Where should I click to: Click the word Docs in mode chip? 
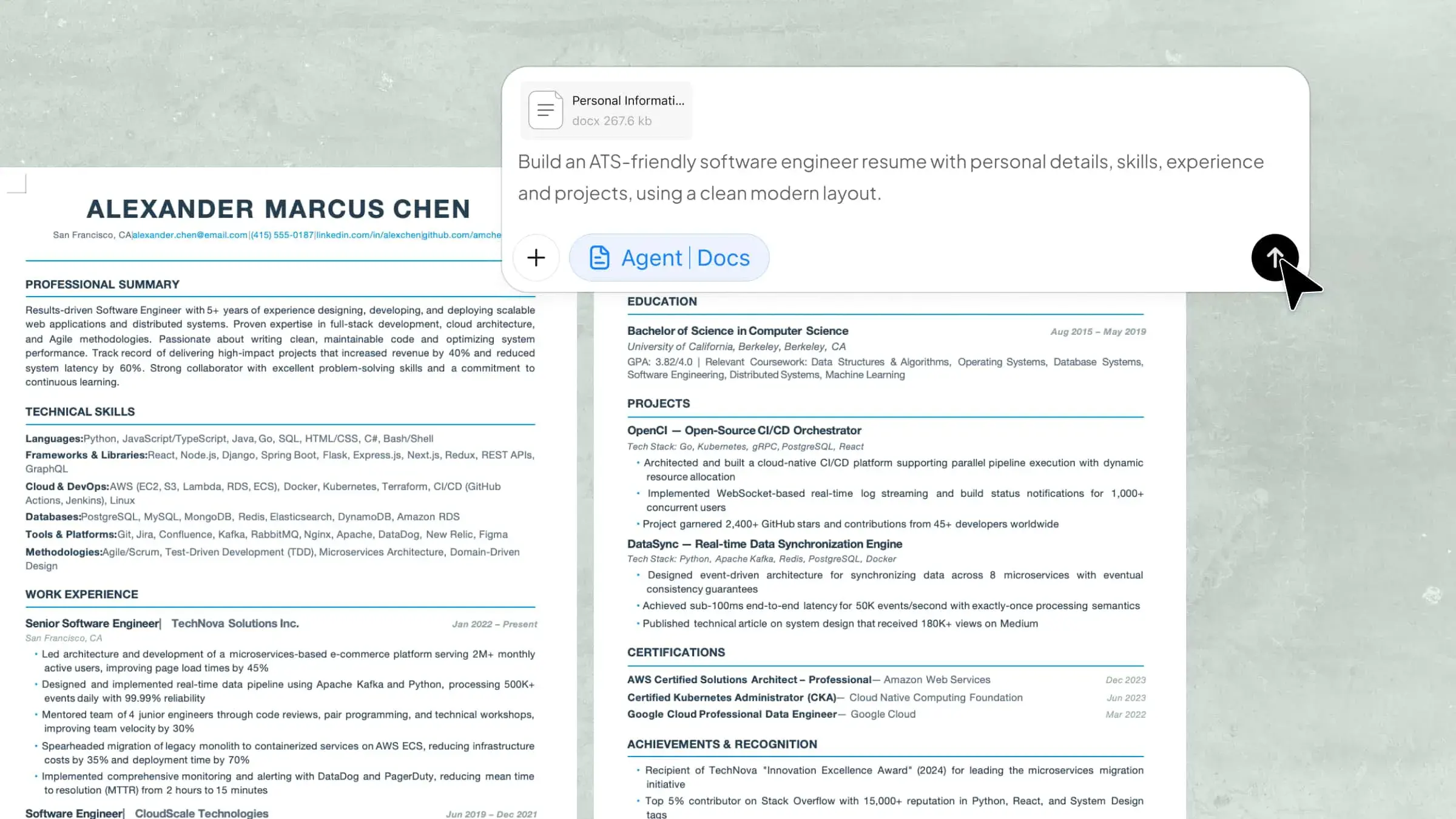(x=723, y=258)
